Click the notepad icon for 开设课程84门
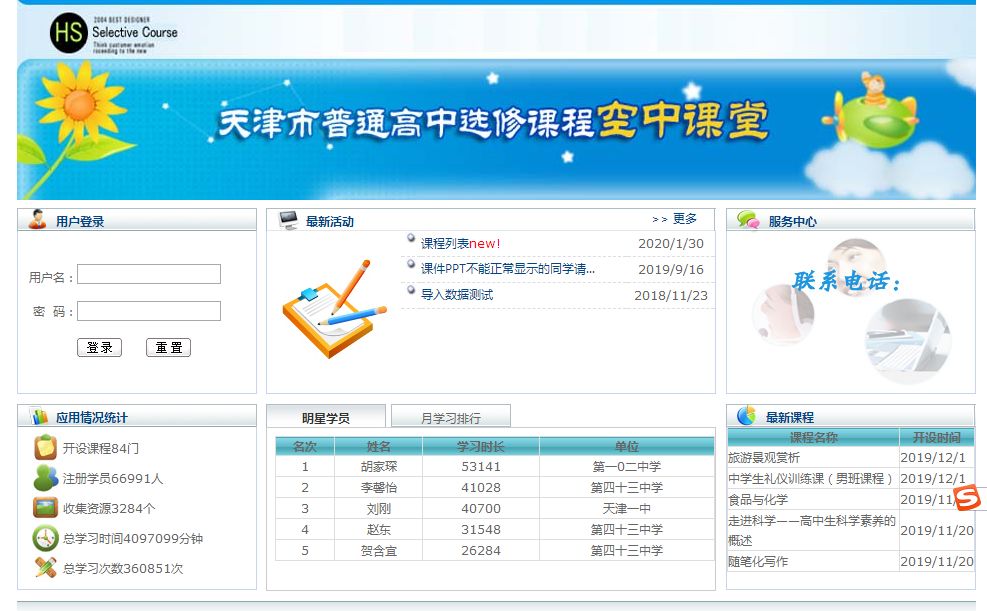The image size is (987, 611). coord(45,447)
